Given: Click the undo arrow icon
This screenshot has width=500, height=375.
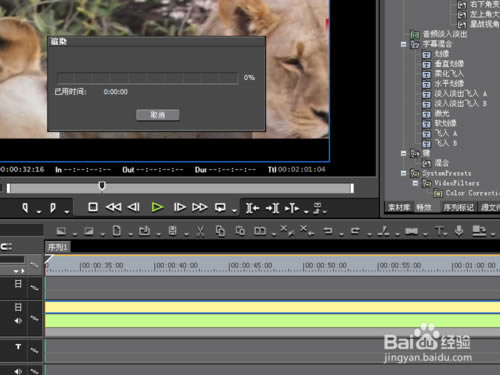Looking at the screenshot, I should [x=328, y=230].
